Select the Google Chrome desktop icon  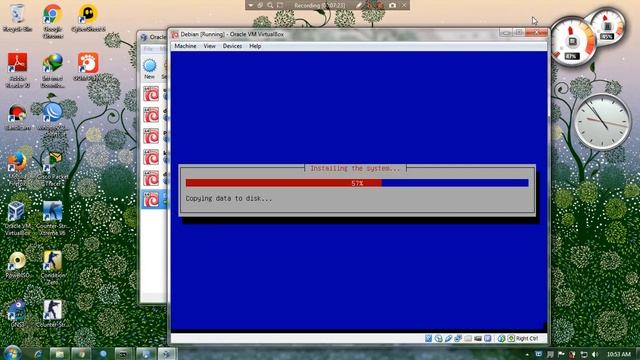tap(53, 21)
